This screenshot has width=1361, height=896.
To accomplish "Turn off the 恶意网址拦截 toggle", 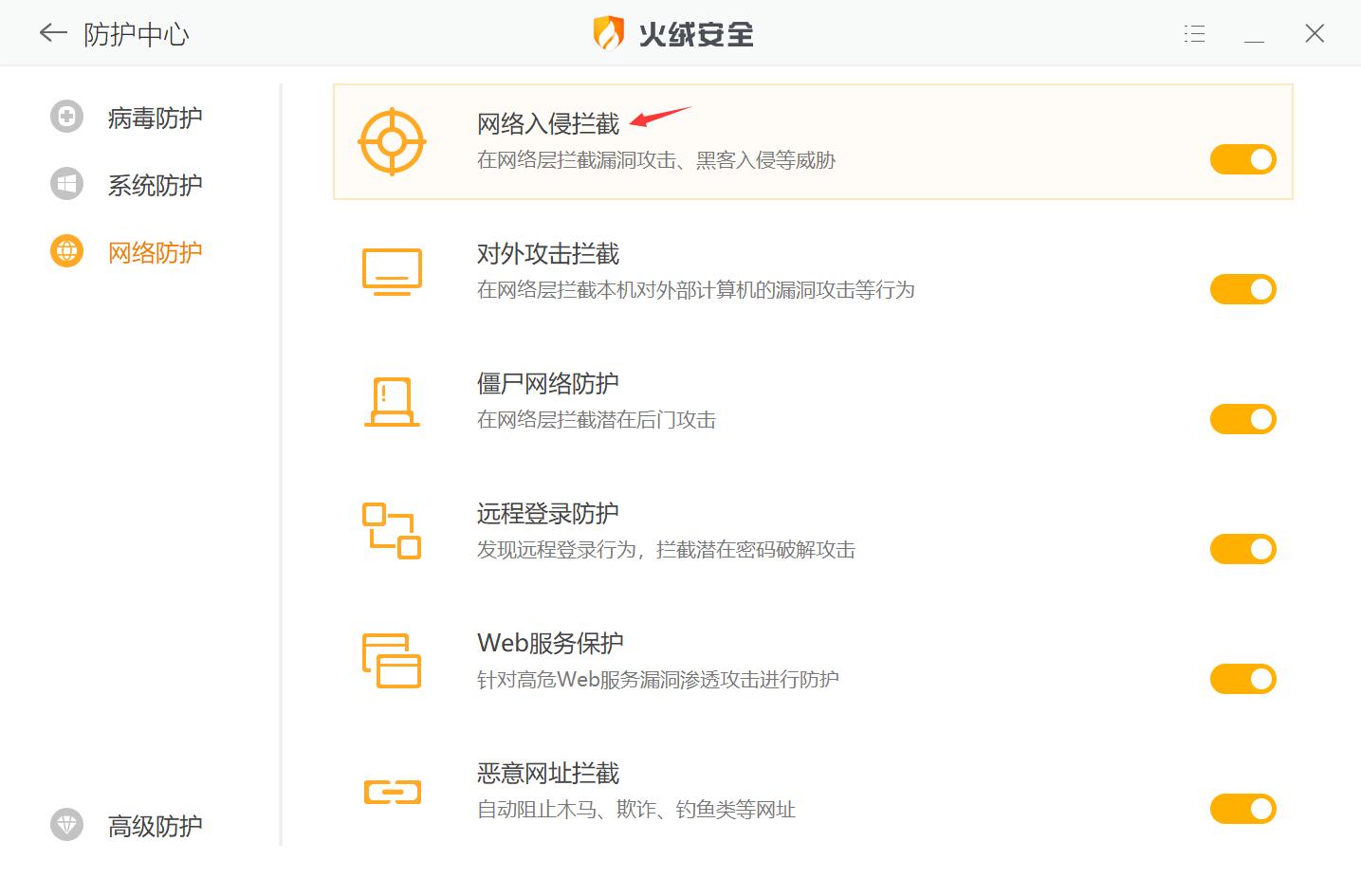I will [1242, 809].
